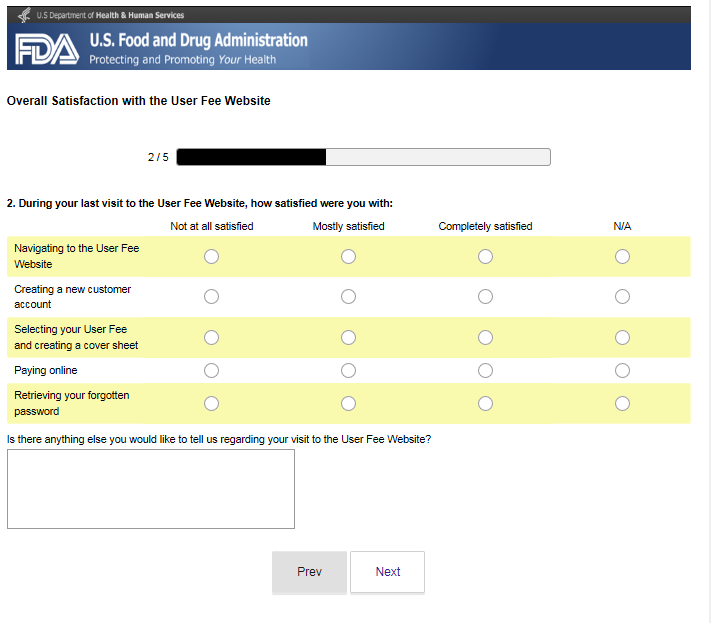Click the survey progress bar
711x623 pixels.
[363, 157]
